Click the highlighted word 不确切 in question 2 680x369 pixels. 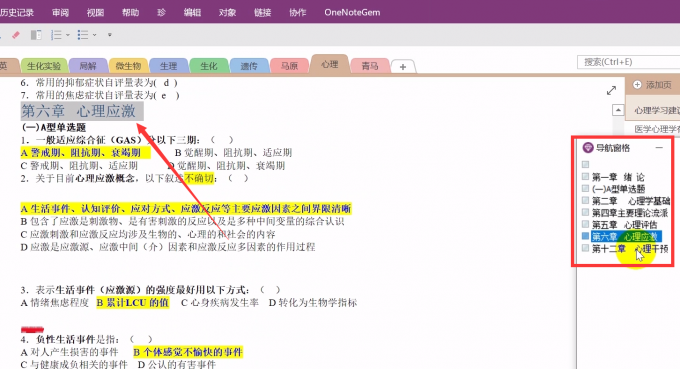pos(199,178)
